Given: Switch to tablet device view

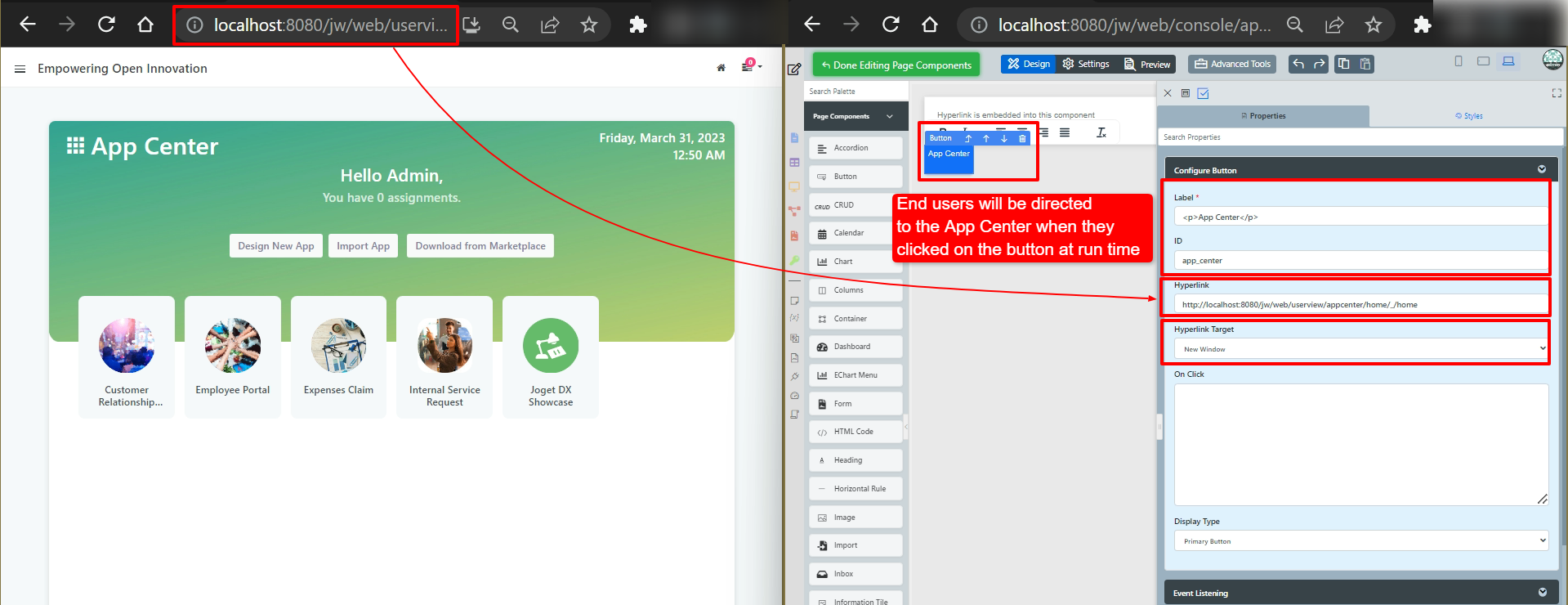Looking at the screenshot, I should click(1484, 61).
